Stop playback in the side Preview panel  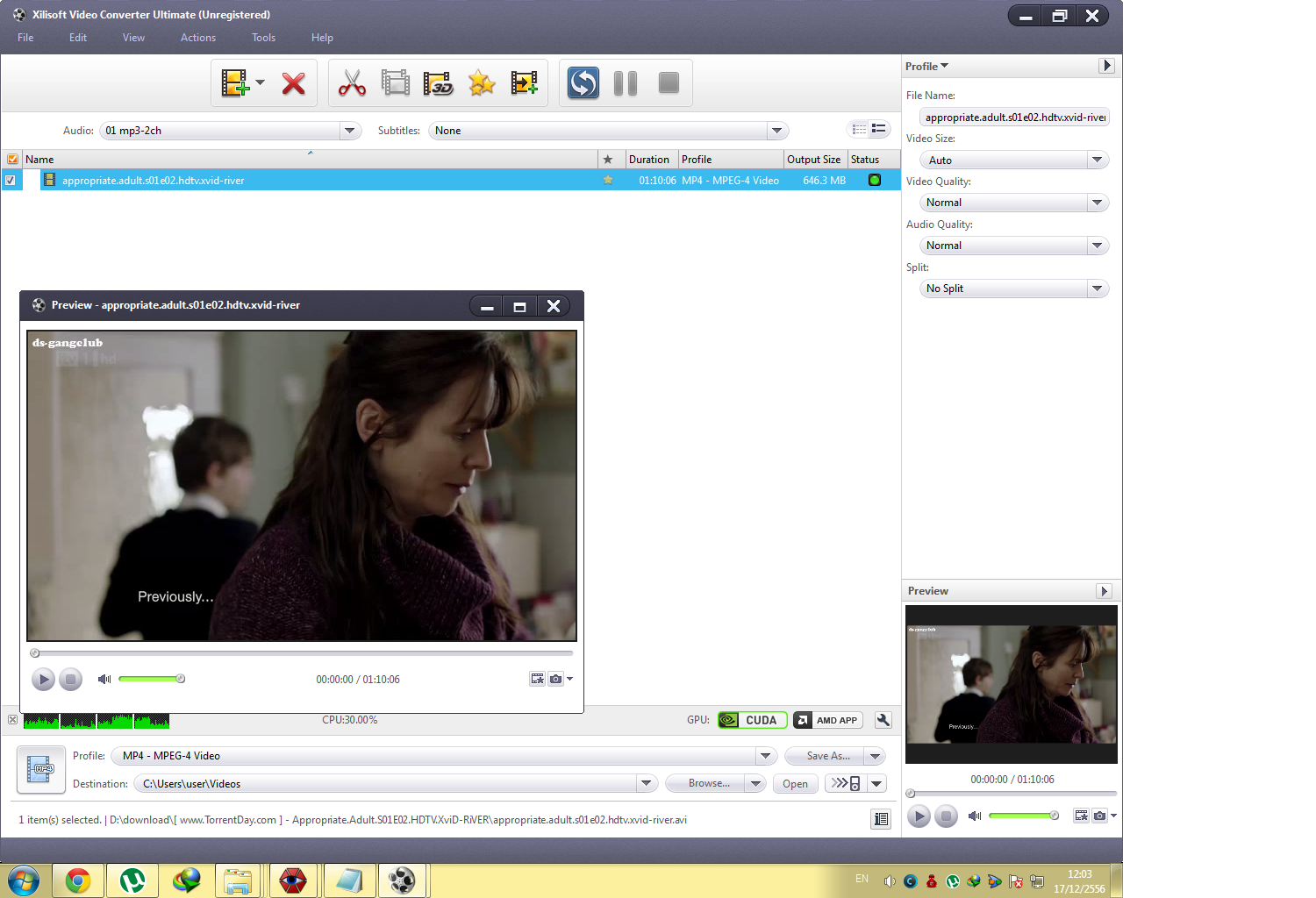click(946, 816)
